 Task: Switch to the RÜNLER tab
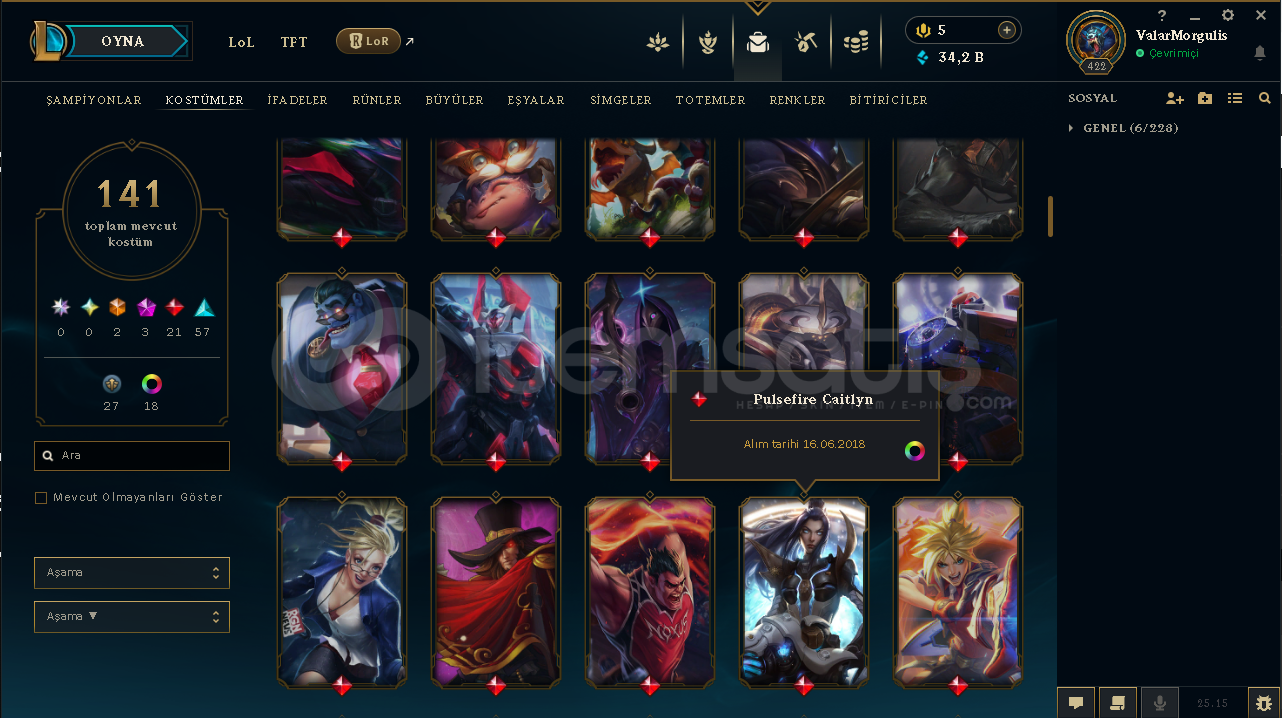[377, 100]
